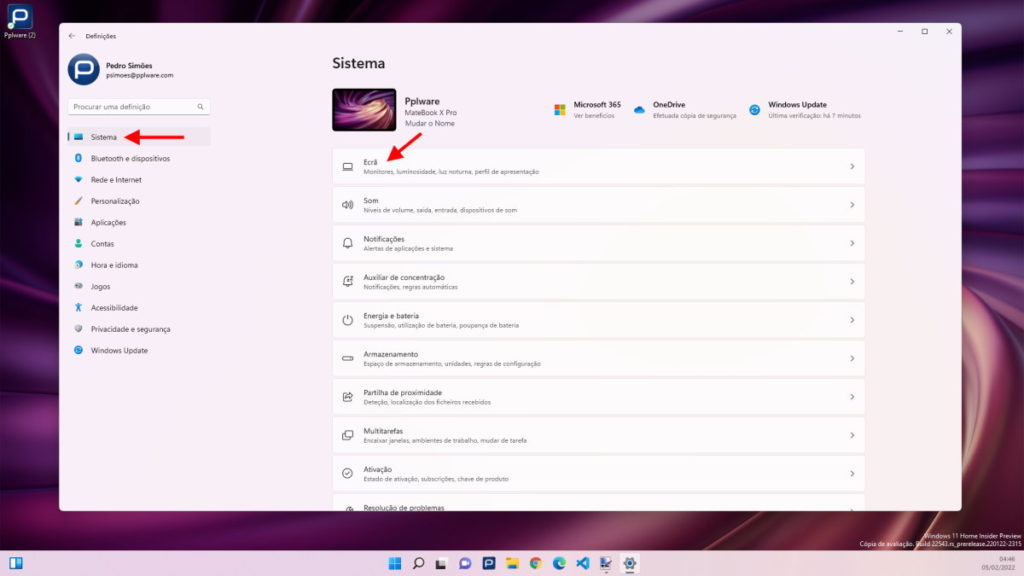Expand the Armazenamento row chevron
The image size is (1024, 576).
click(x=851, y=358)
